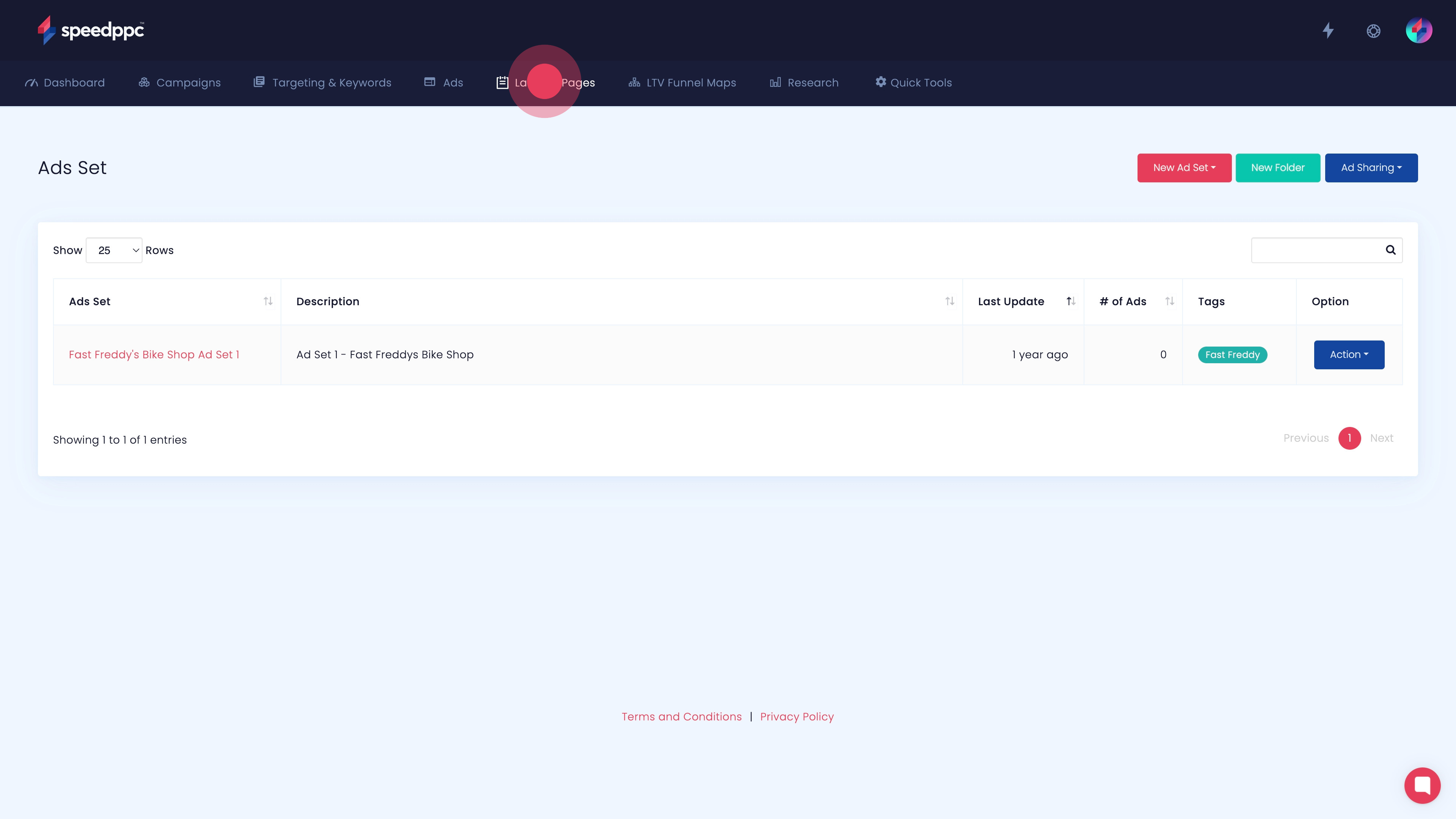Sort by Ads Set column arrows
1456x819 pixels.
[268, 301]
